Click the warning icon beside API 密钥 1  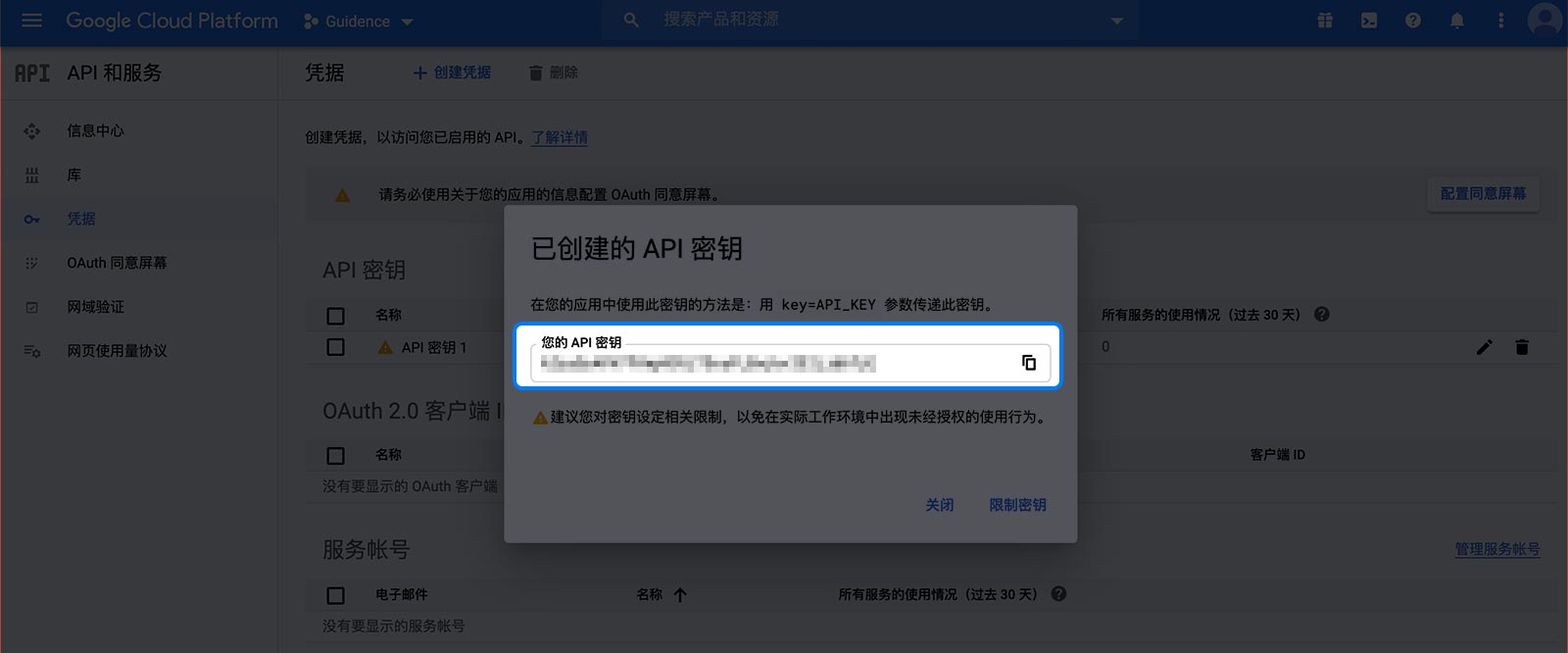pos(385,347)
